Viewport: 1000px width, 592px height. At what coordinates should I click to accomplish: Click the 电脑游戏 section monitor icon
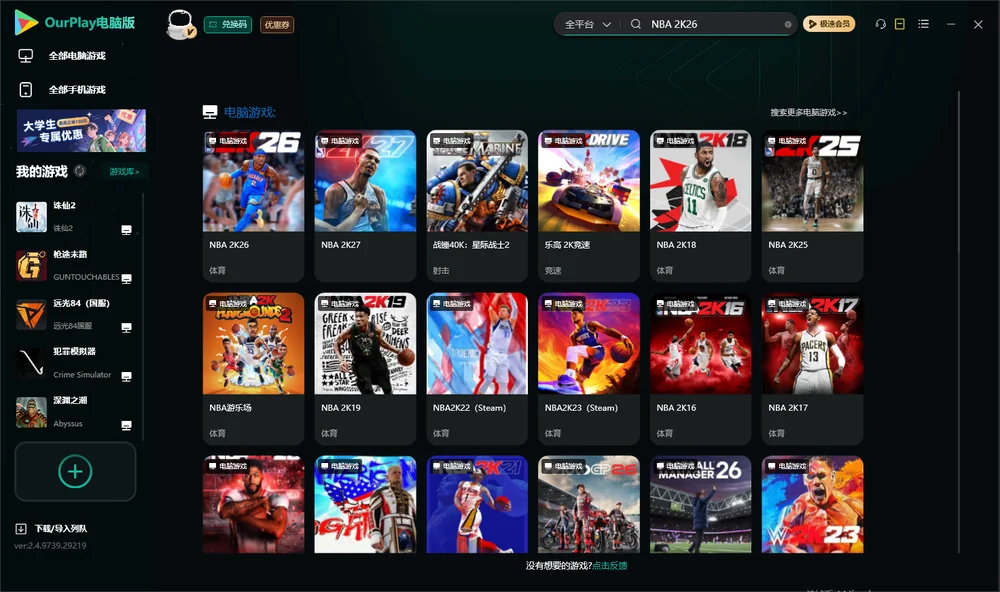(210, 112)
